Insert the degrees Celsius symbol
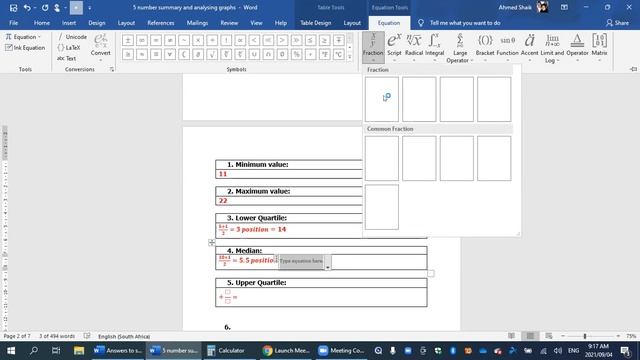 (x=338, y=54)
